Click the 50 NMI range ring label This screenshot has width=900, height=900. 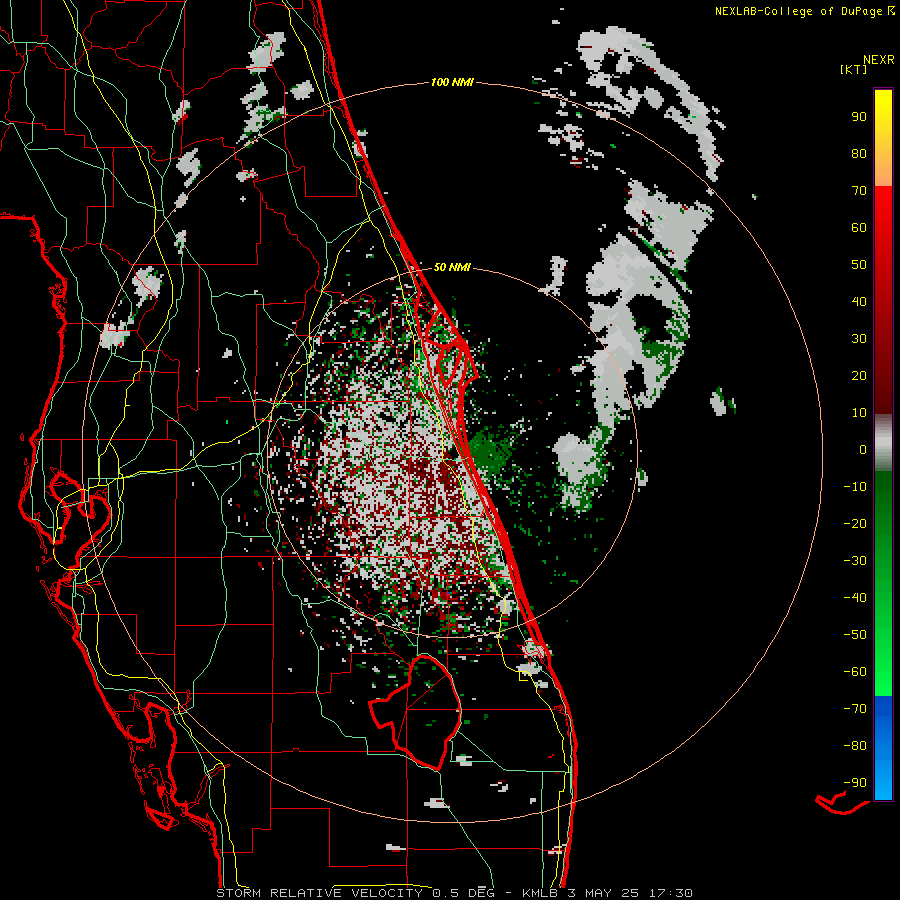452,267
